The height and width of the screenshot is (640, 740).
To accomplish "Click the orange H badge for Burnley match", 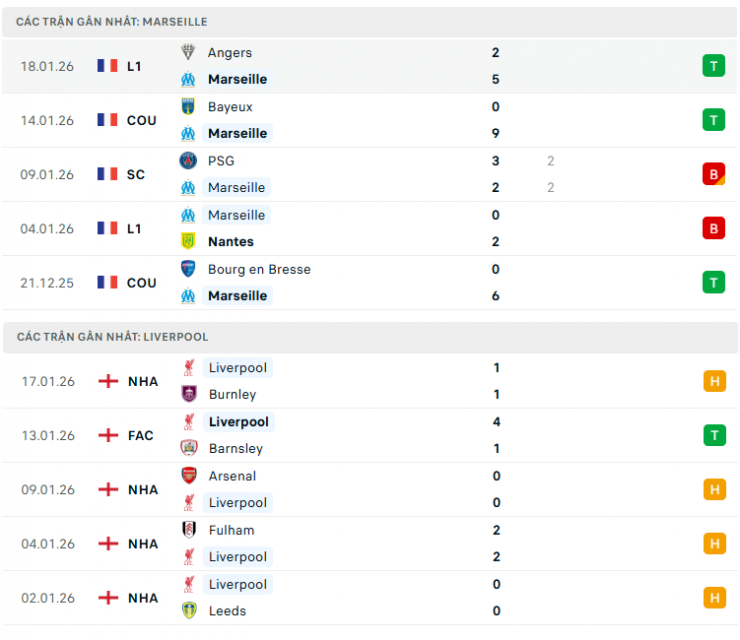I will pos(714,381).
